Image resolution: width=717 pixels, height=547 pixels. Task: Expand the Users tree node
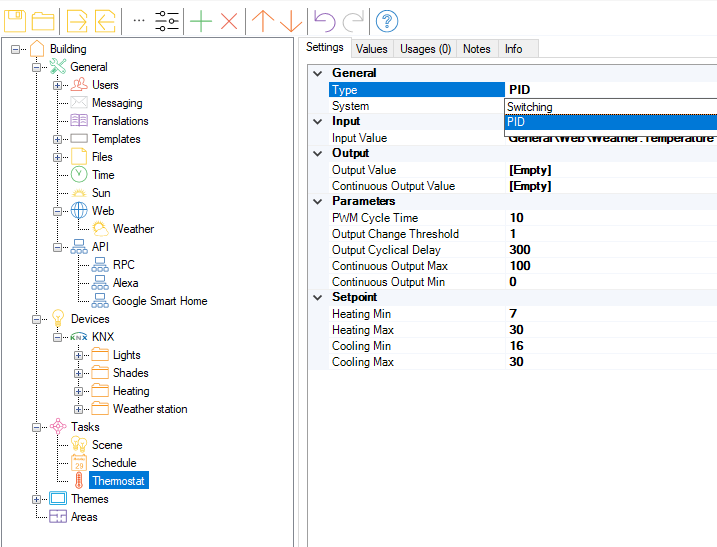(57, 85)
